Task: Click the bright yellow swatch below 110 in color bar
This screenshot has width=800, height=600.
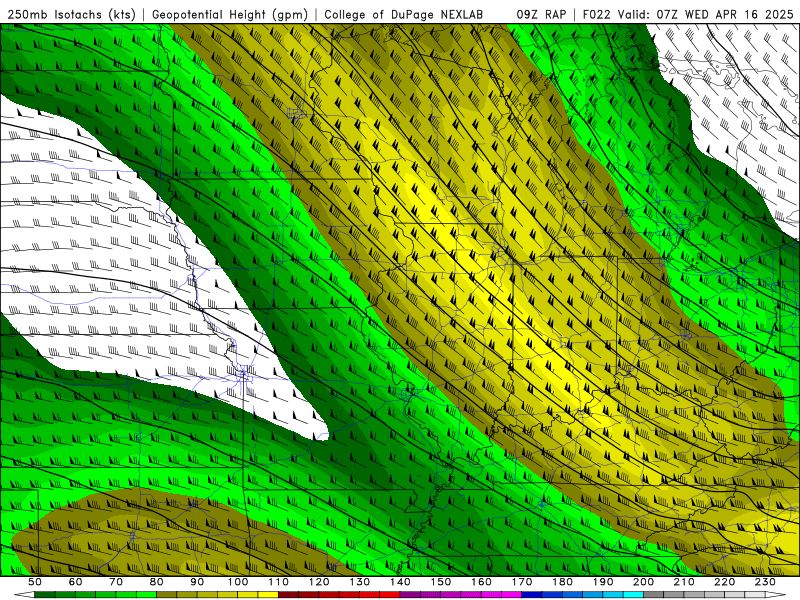Action: [268, 594]
